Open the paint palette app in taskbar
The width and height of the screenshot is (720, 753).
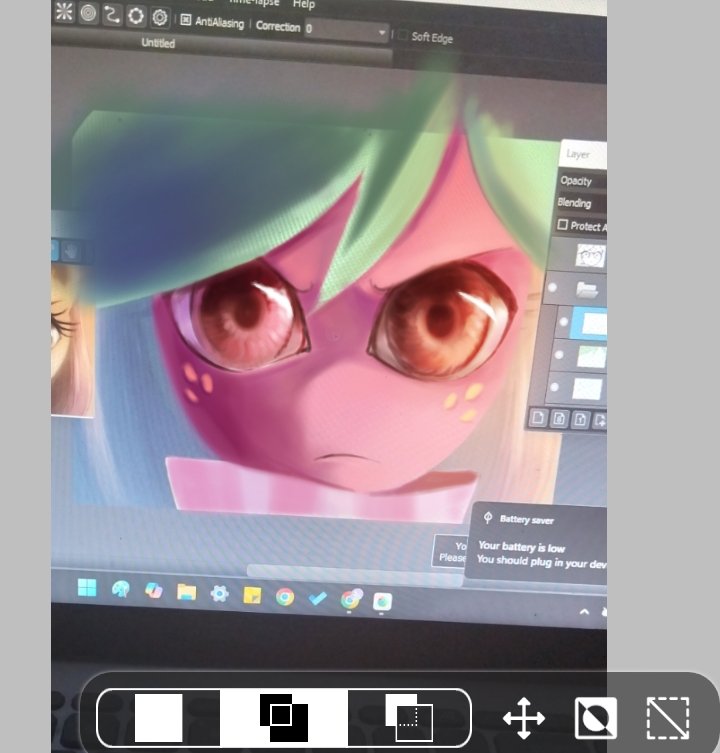[x=121, y=589]
